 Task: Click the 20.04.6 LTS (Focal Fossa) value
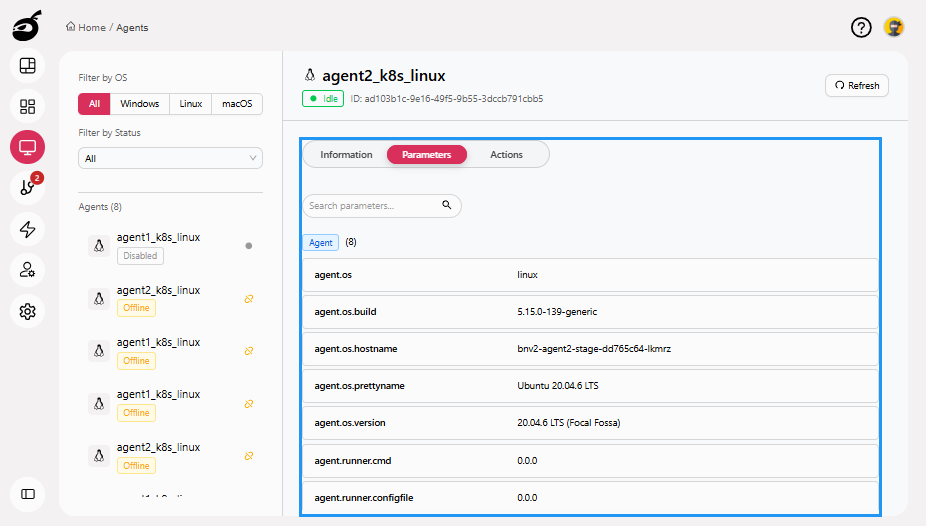tap(569, 423)
